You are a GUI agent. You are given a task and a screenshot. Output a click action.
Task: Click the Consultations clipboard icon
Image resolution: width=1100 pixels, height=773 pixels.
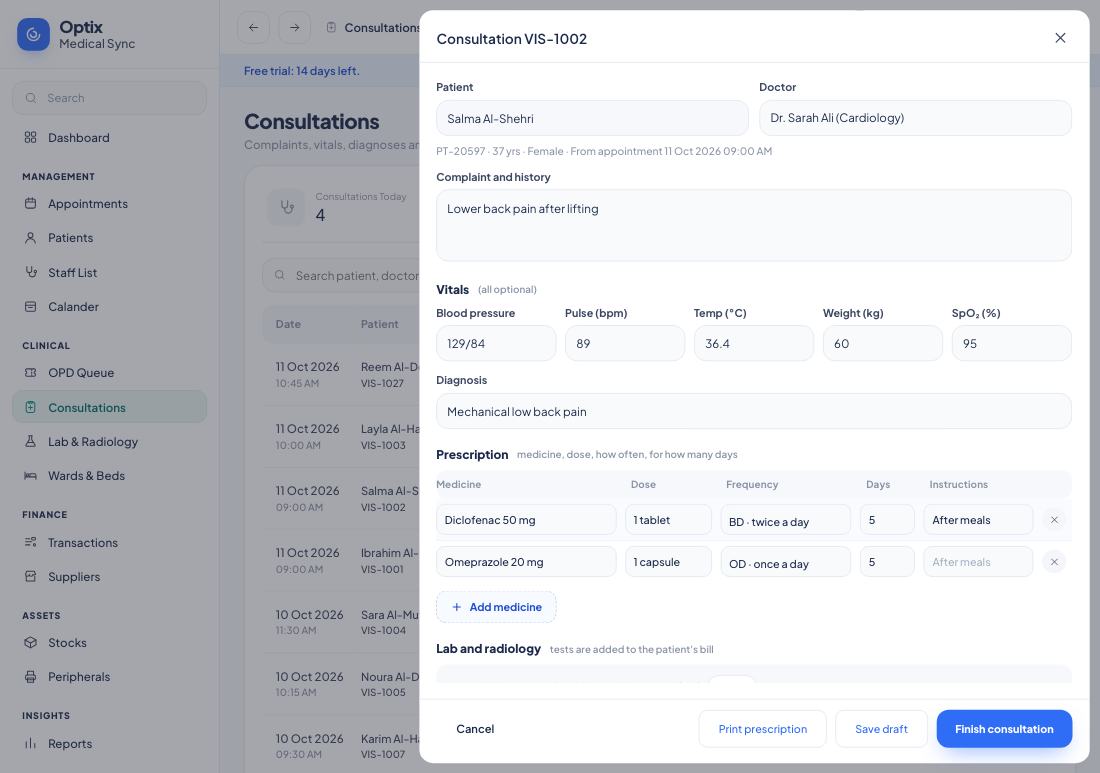point(30,408)
